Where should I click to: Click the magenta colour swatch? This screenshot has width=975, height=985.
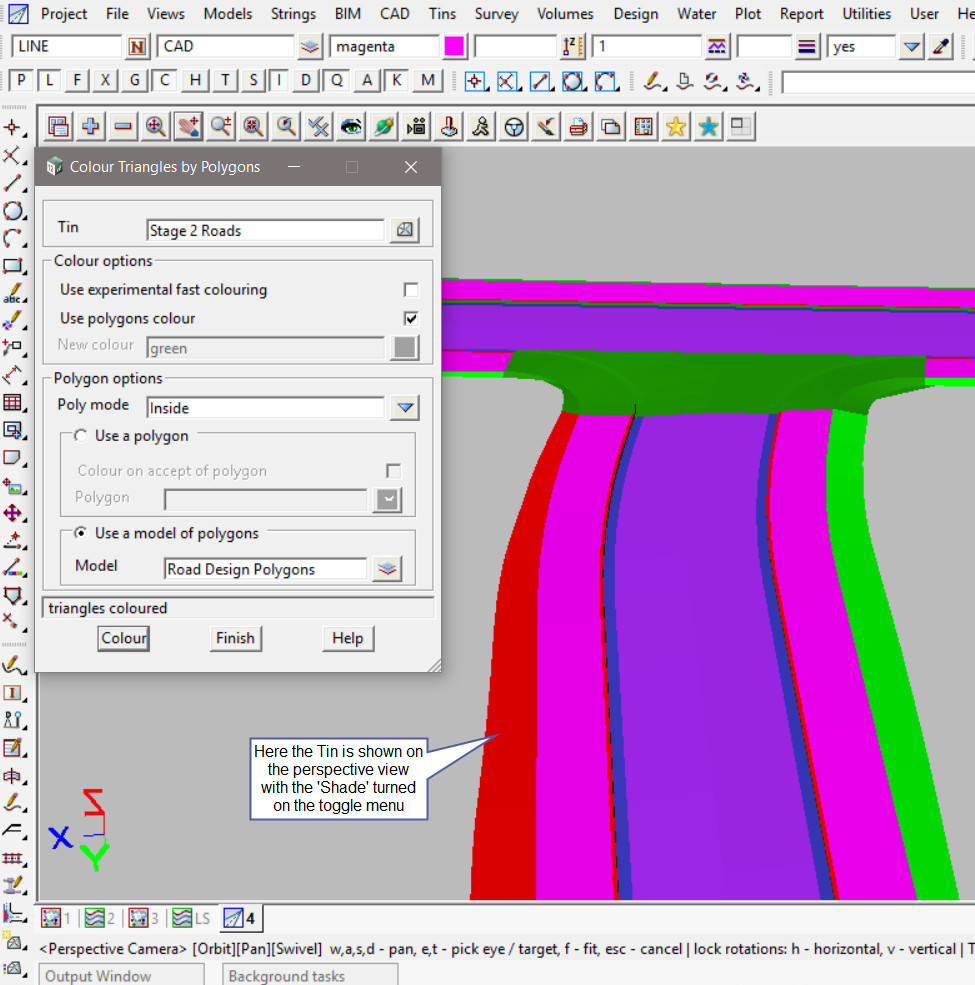coord(454,47)
